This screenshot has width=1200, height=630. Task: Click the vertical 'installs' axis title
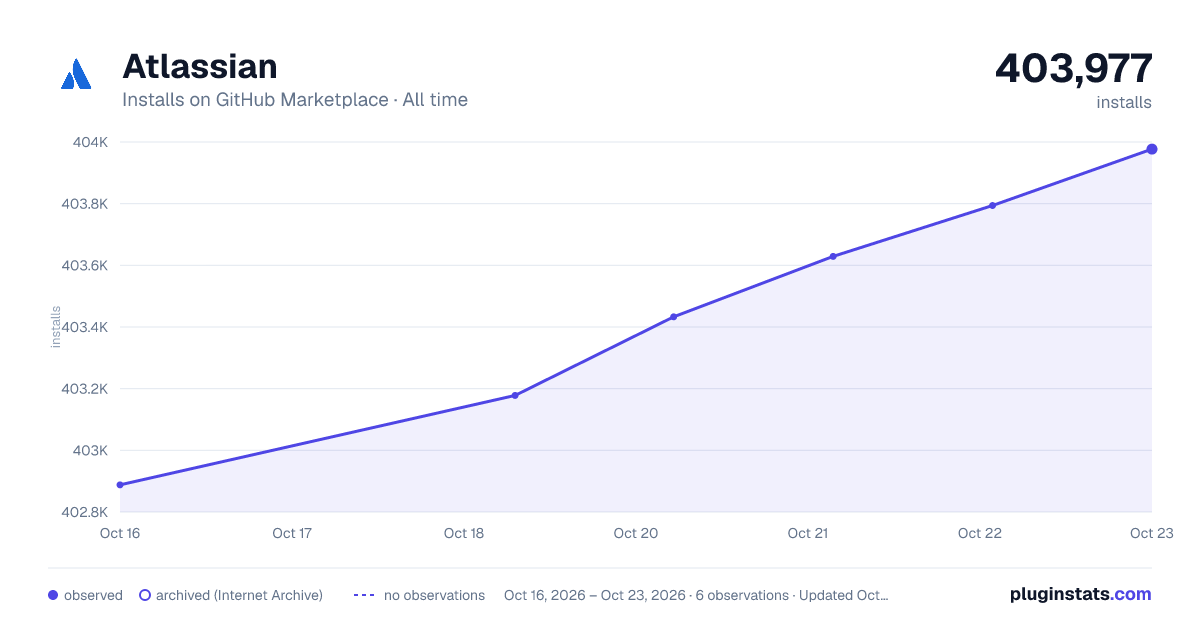(56, 327)
